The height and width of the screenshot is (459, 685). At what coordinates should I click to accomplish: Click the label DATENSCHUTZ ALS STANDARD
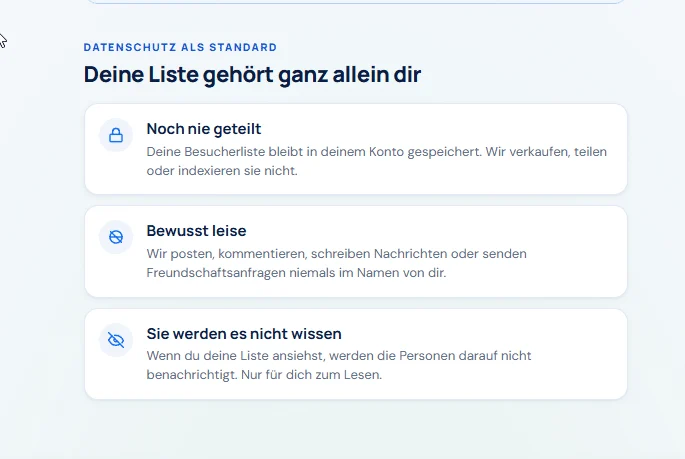180,47
